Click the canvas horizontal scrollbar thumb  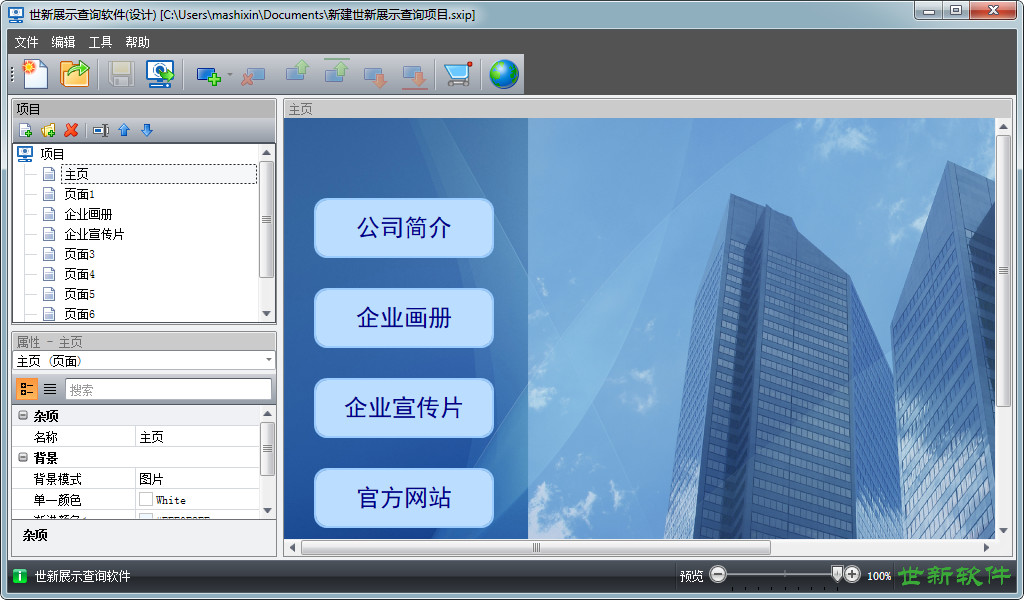pyautogui.click(x=536, y=547)
